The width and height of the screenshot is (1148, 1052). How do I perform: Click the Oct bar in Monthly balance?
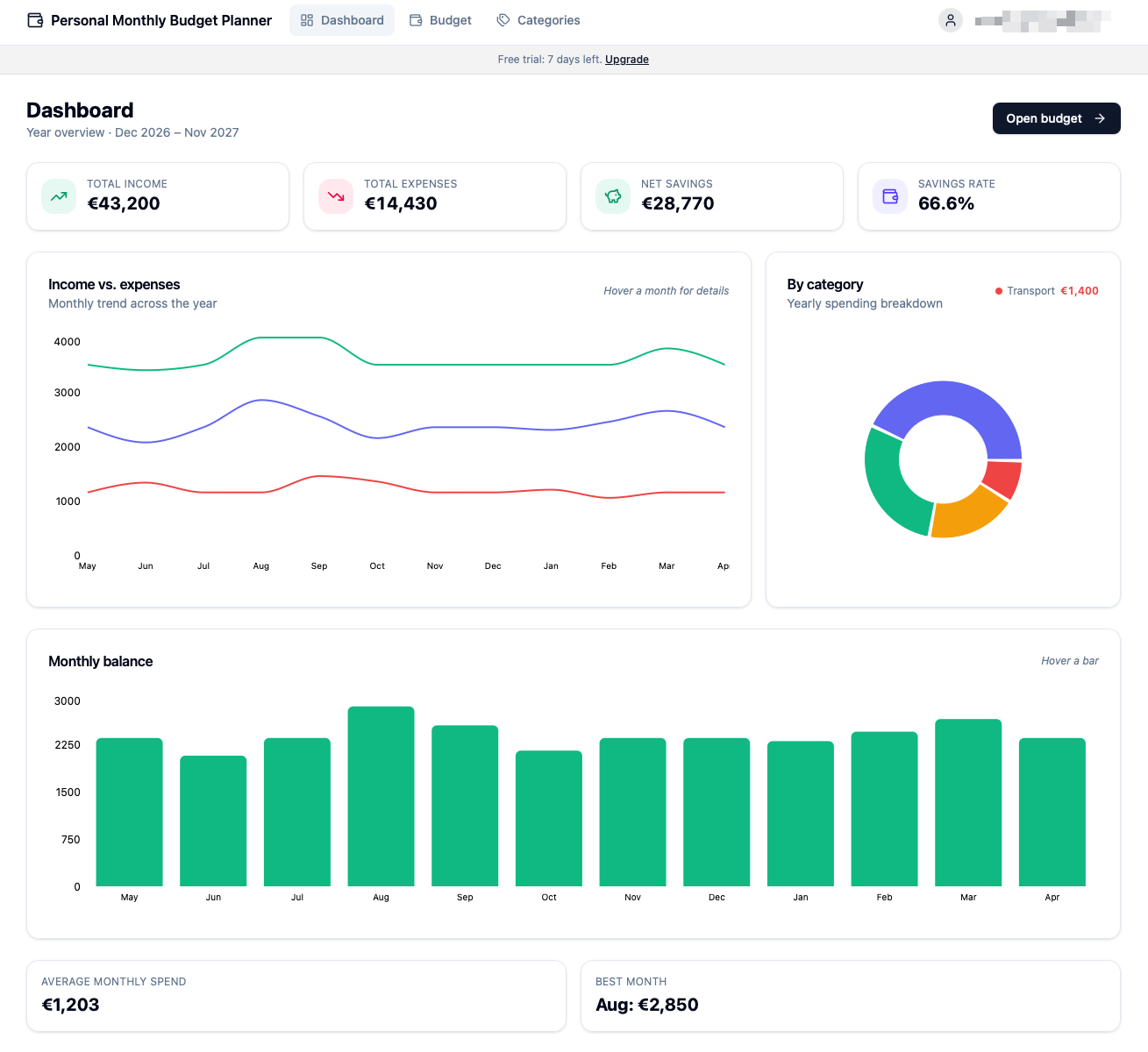tap(549, 818)
